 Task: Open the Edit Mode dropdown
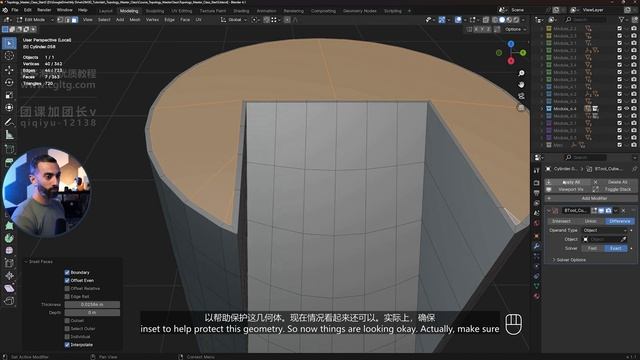tap(35, 20)
